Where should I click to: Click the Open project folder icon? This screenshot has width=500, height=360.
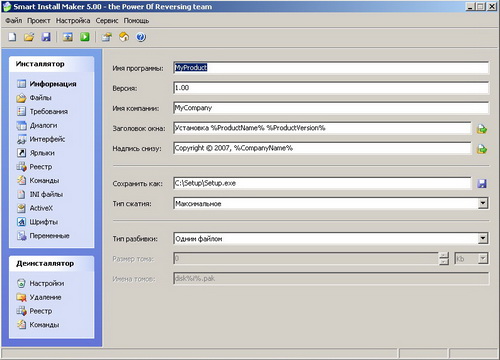pyautogui.click(x=29, y=37)
